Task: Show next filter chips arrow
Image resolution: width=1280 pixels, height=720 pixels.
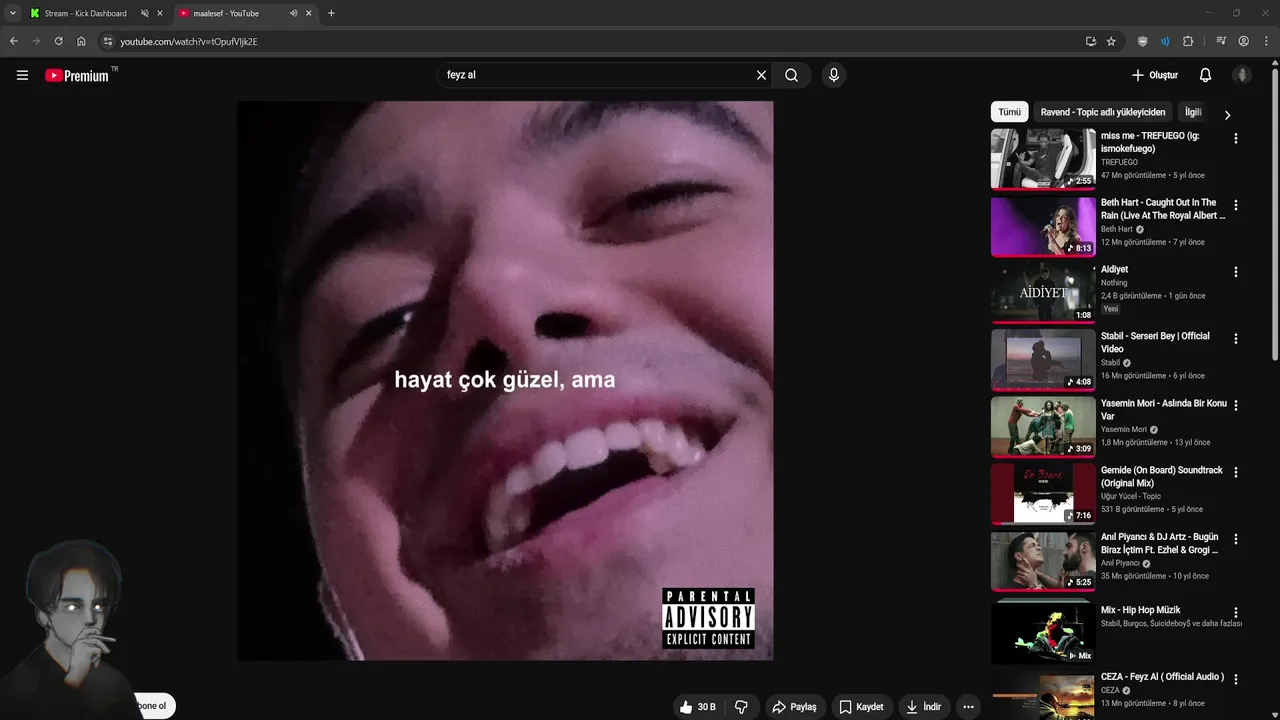Action: coord(1227,114)
